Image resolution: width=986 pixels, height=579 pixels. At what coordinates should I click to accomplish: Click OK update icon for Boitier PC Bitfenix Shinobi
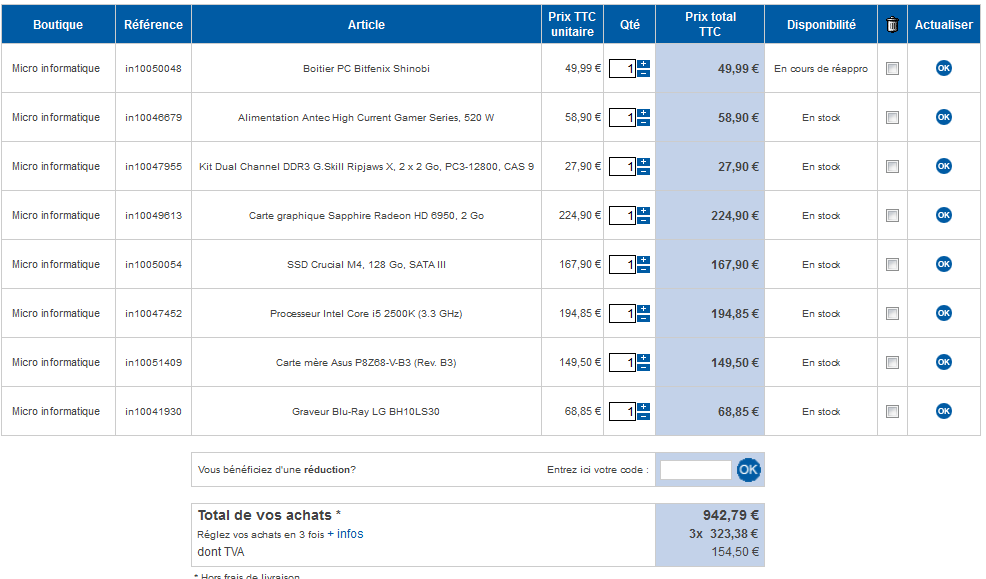943,68
